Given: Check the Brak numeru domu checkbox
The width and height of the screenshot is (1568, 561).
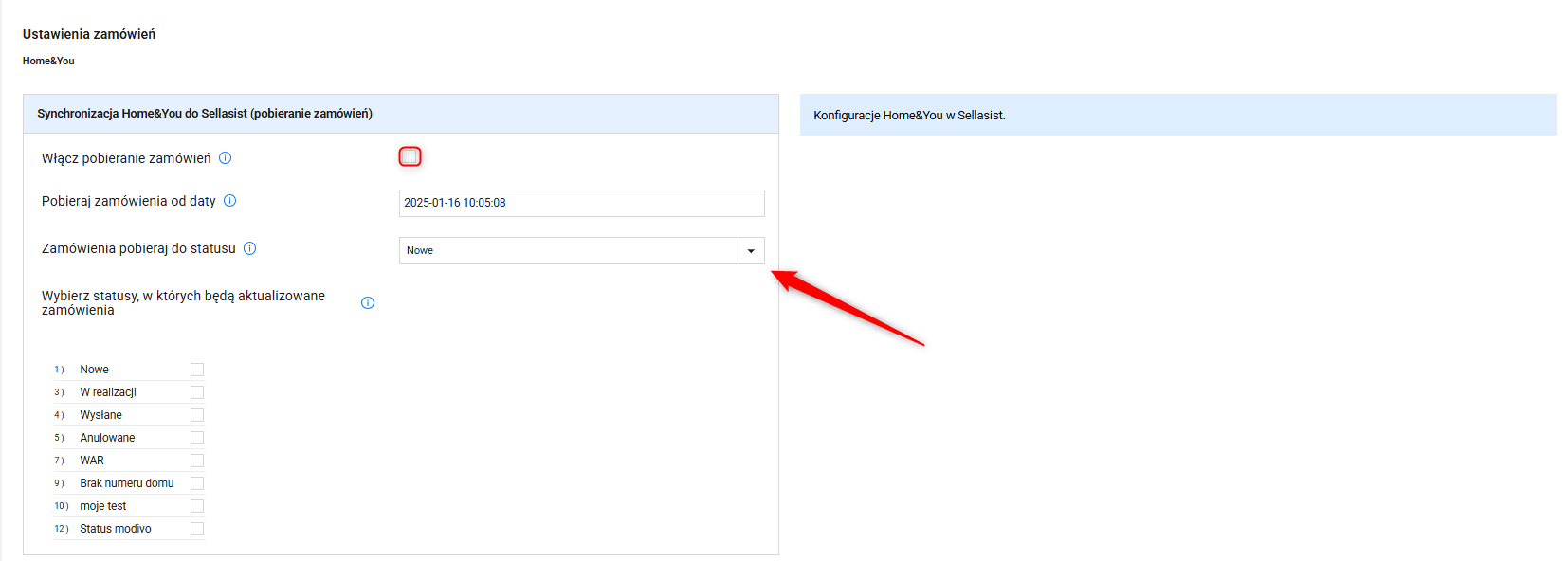Looking at the screenshot, I should (197, 483).
